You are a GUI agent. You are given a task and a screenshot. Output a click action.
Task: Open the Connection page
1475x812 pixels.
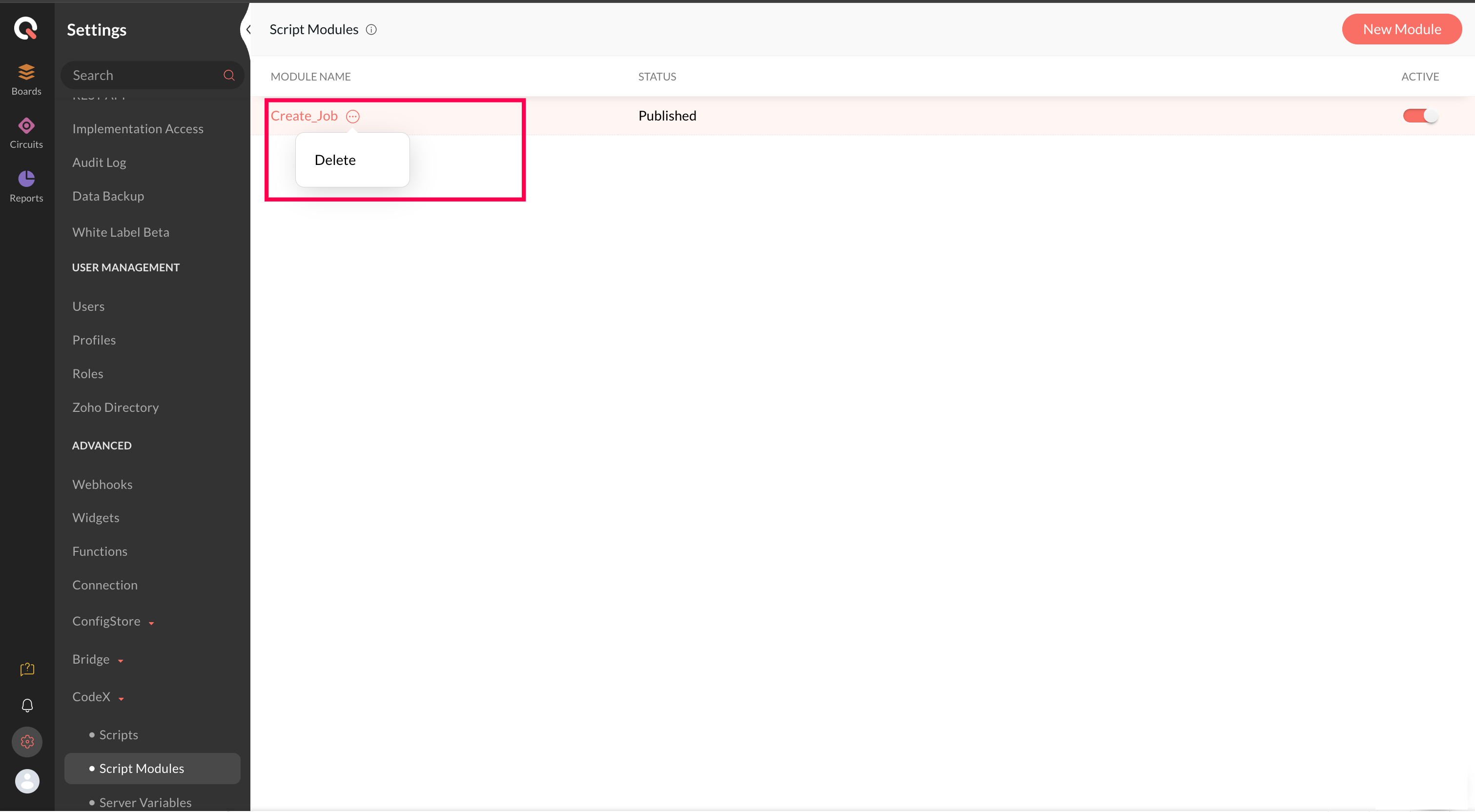click(105, 585)
